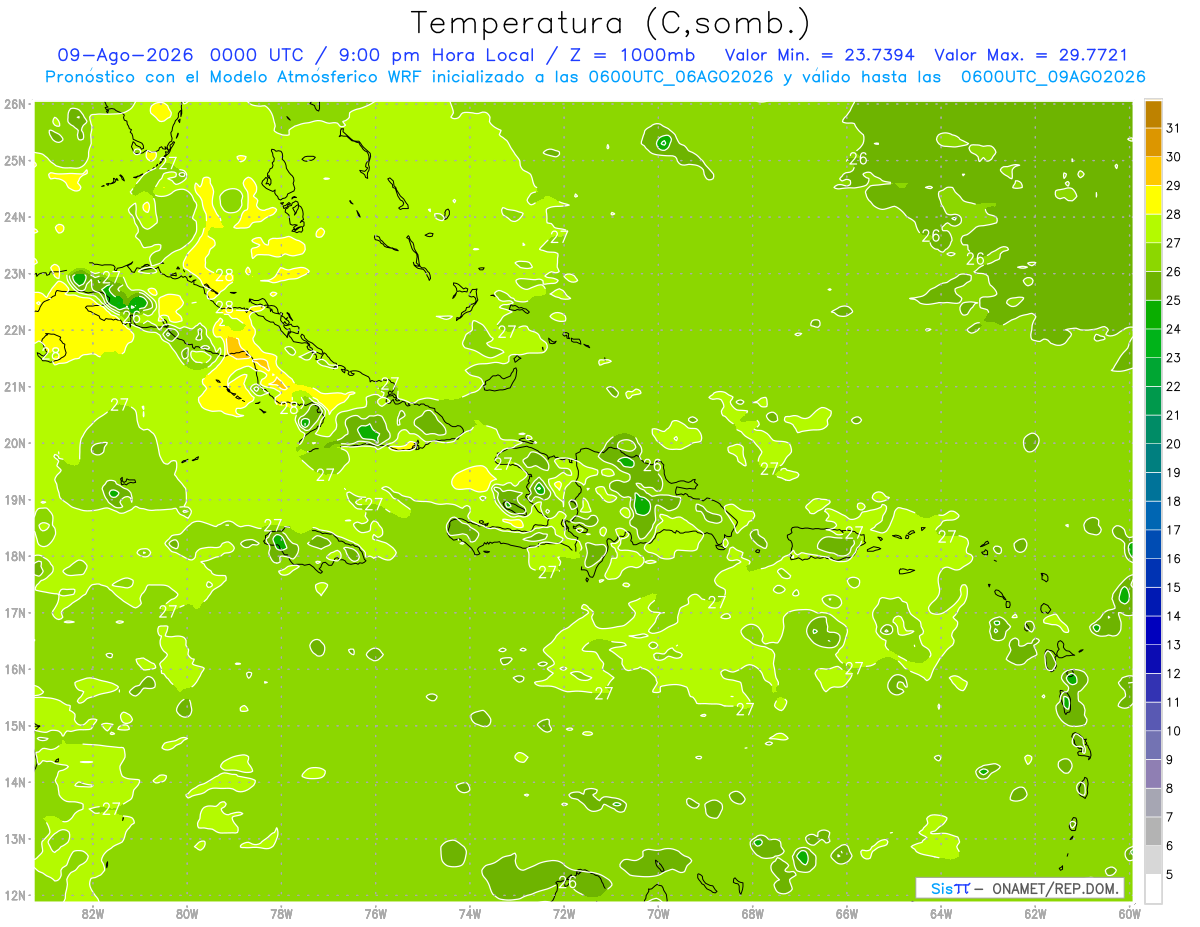Click the teal legend band between 19 and 20
Screen dimensions: 1200x927
(1153, 458)
